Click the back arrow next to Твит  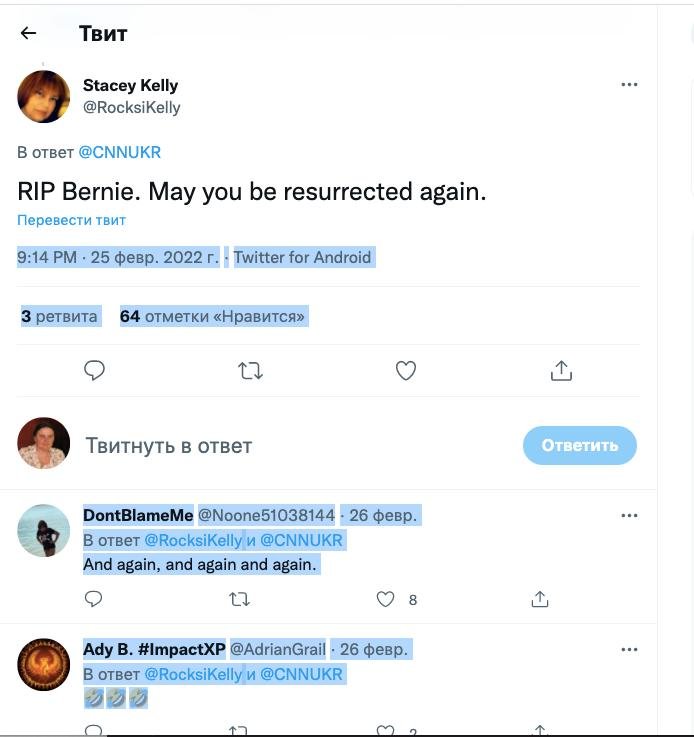click(28, 33)
